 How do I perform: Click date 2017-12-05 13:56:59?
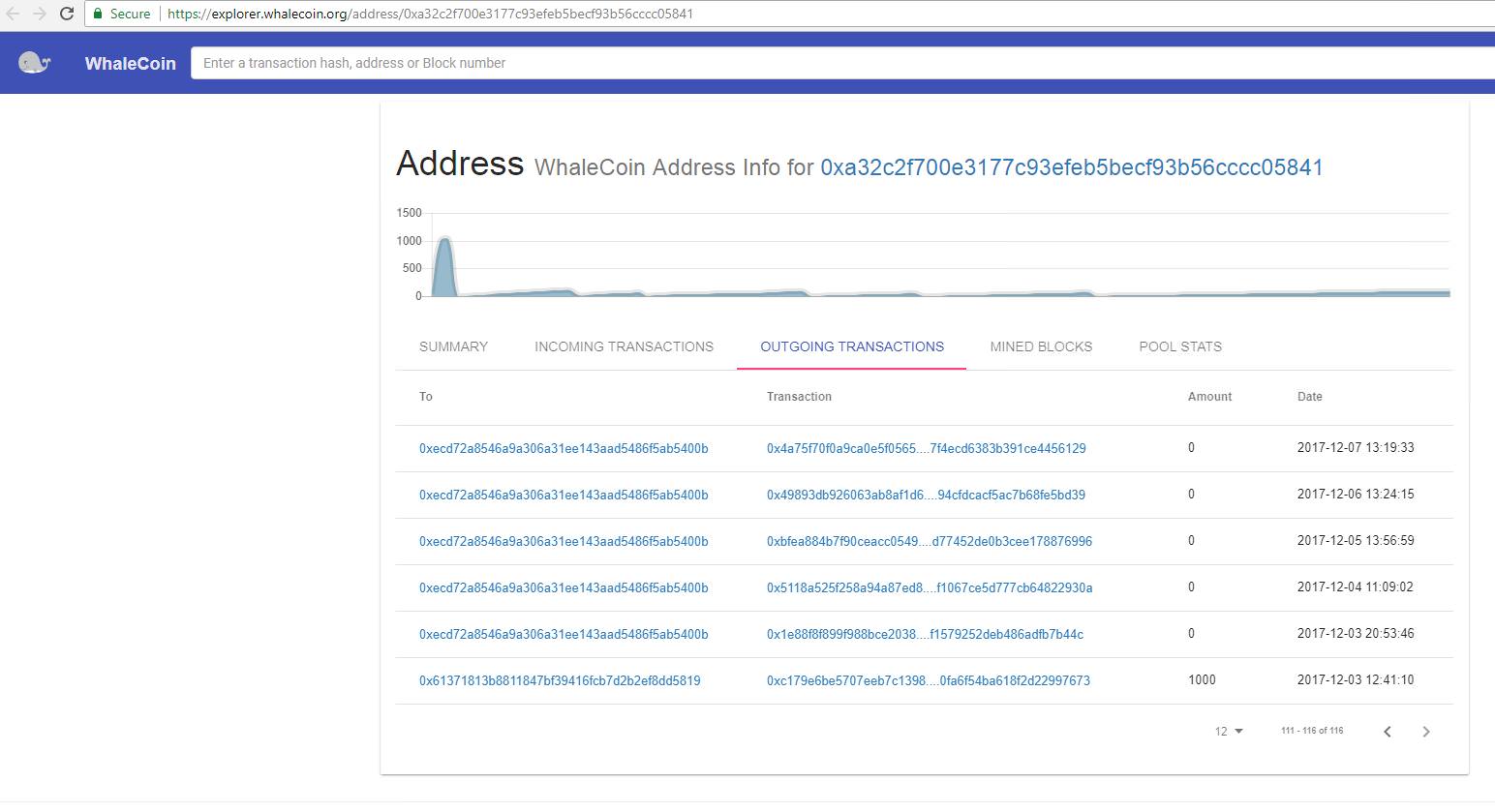[1356, 541]
